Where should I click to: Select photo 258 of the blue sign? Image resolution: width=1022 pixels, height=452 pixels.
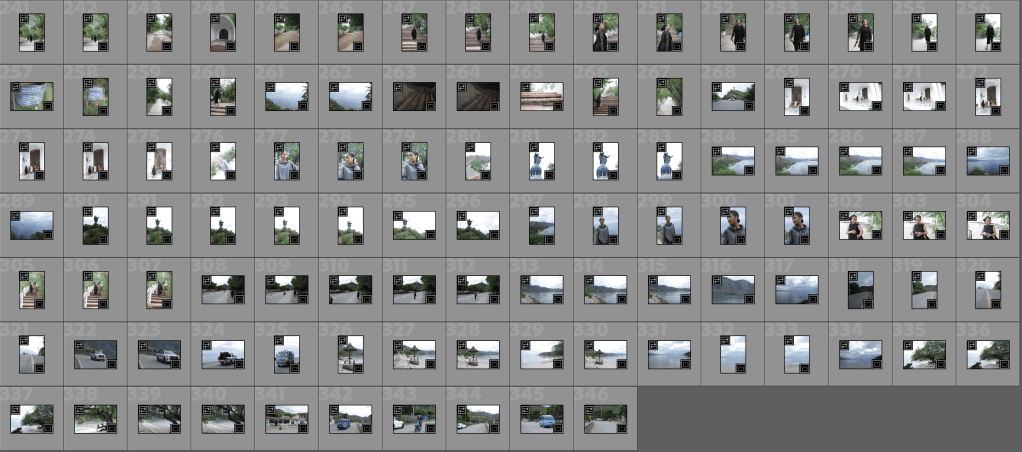click(x=96, y=96)
